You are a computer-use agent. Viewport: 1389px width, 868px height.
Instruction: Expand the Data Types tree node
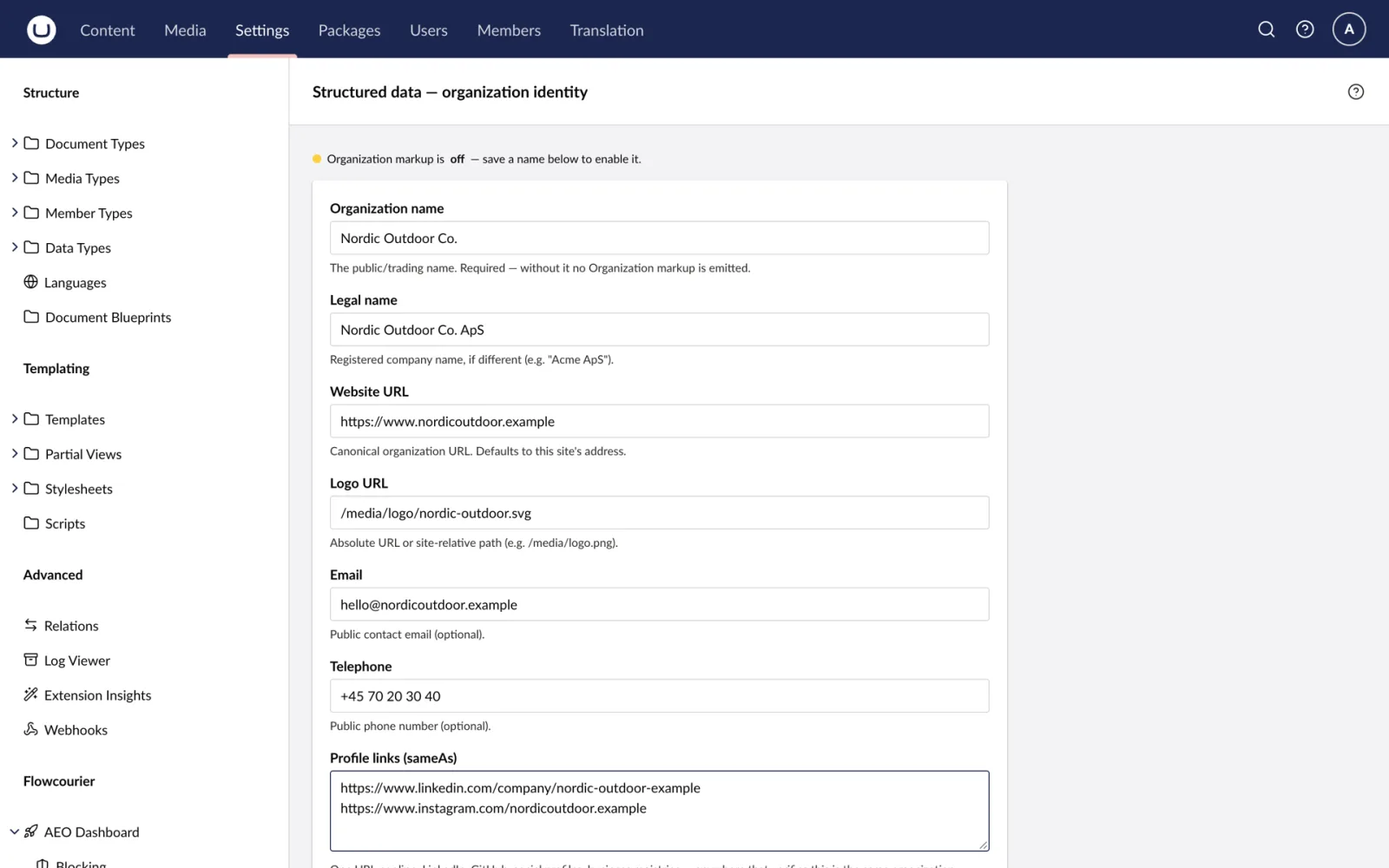tap(14, 247)
